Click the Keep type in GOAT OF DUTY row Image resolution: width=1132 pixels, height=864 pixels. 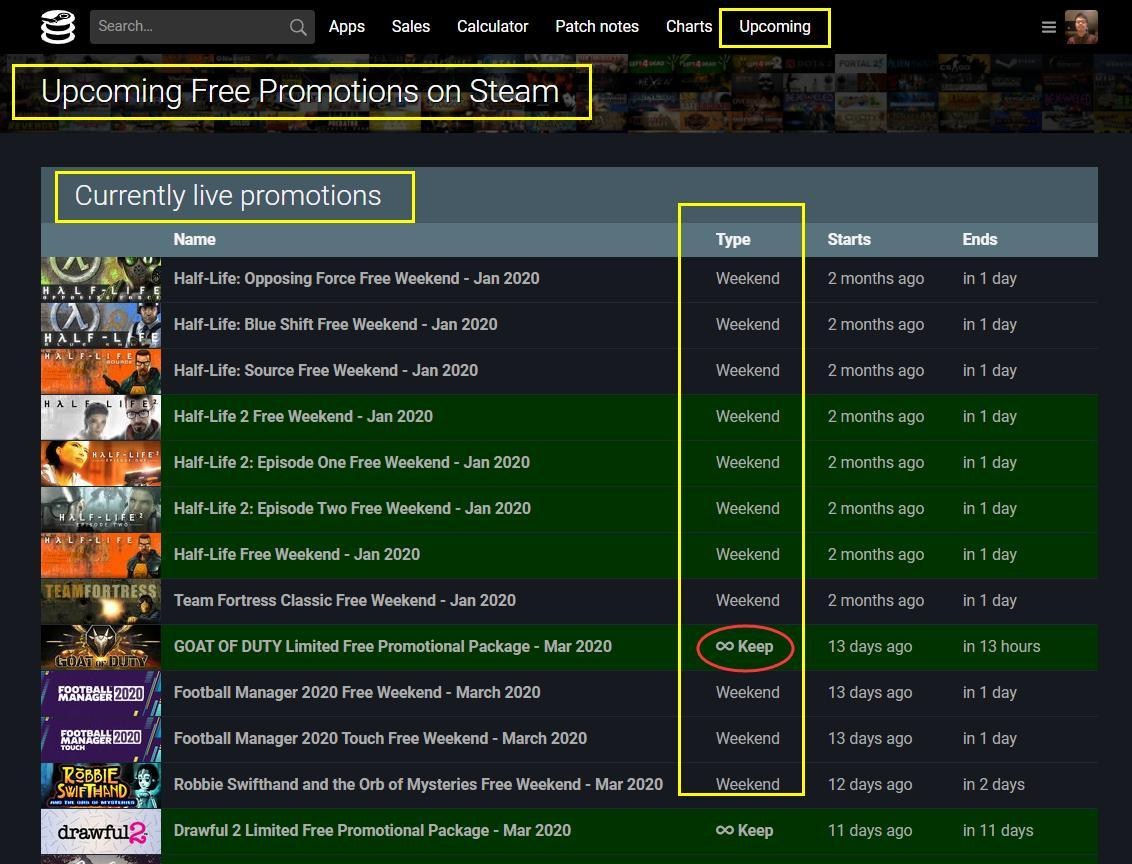click(x=744, y=647)
